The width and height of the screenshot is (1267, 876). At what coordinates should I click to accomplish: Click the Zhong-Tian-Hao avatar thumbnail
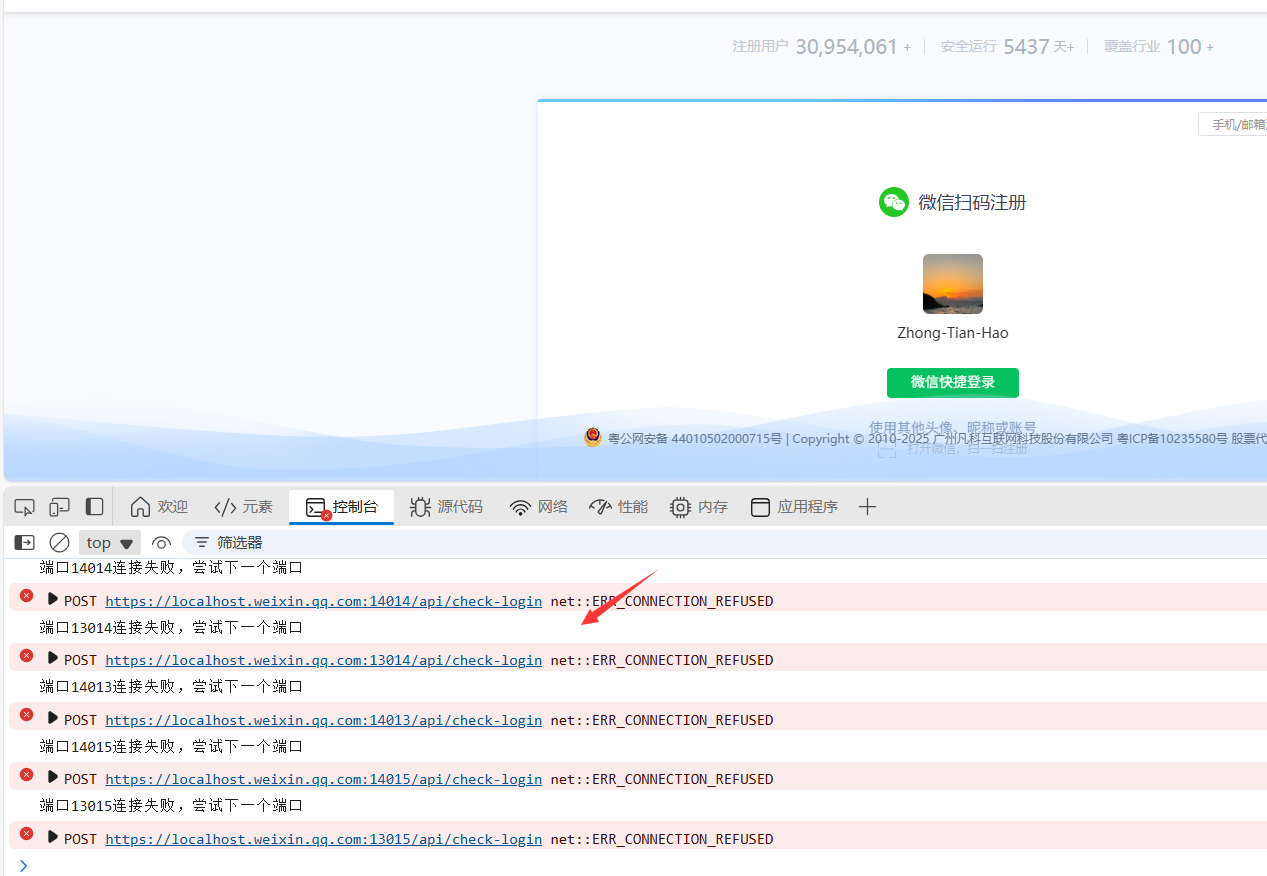pos(953,284)
